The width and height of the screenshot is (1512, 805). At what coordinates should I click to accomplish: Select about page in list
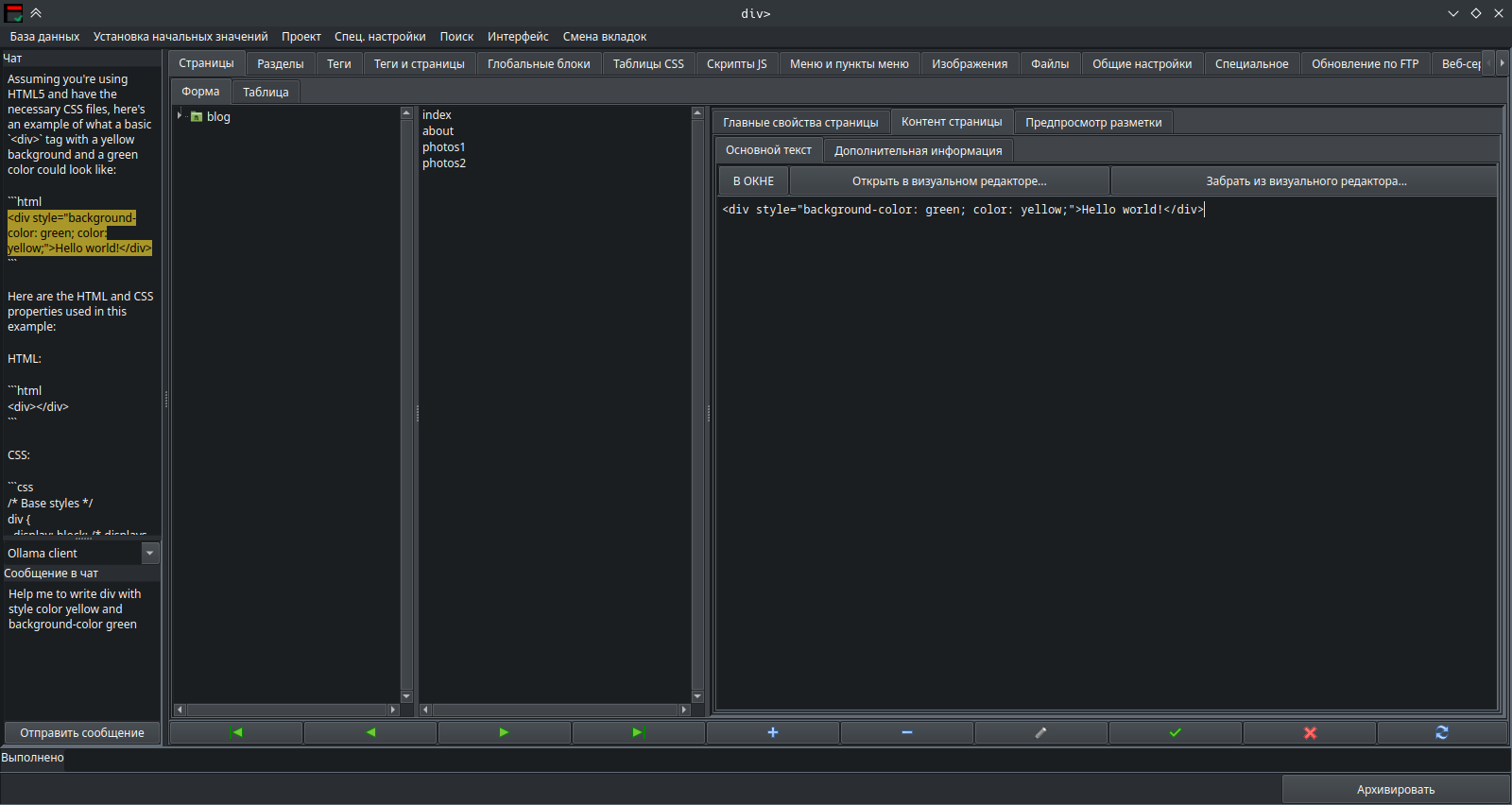coord(438,130)
